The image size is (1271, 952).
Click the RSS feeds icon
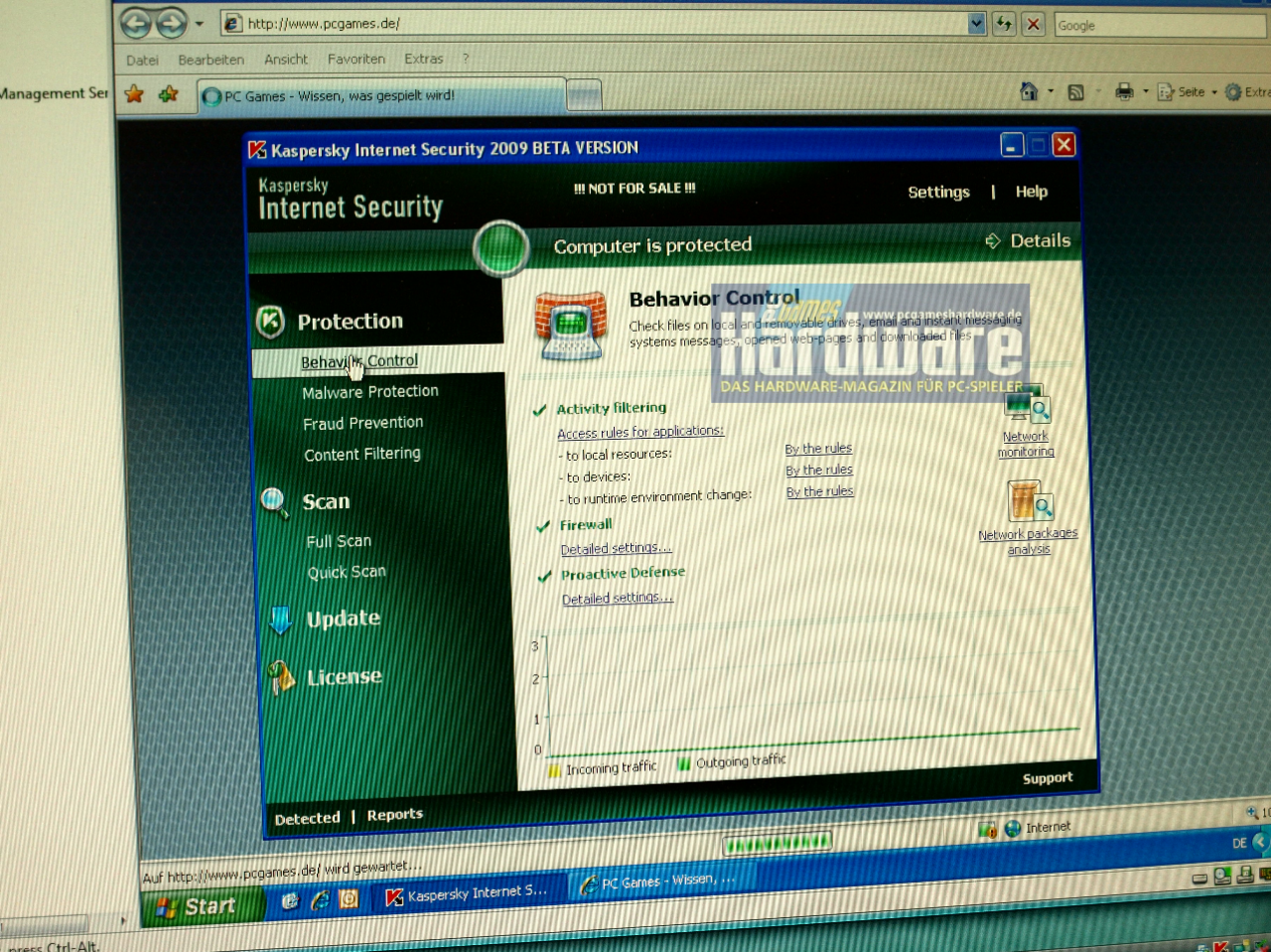[1075, 92]
